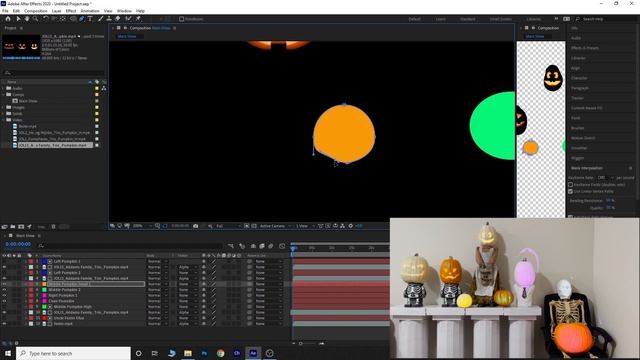Toggle visibility of selected Middle Pumpkin layer
This screenshot has height=360, width=640.
coord(4,284)
